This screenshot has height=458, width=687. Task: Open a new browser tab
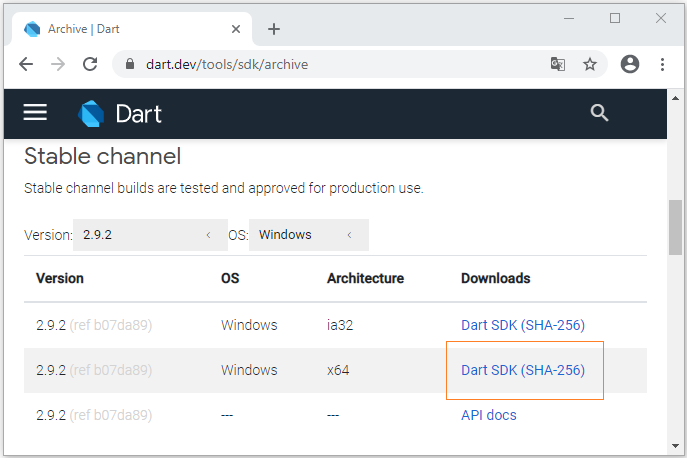tap(274, 29)
